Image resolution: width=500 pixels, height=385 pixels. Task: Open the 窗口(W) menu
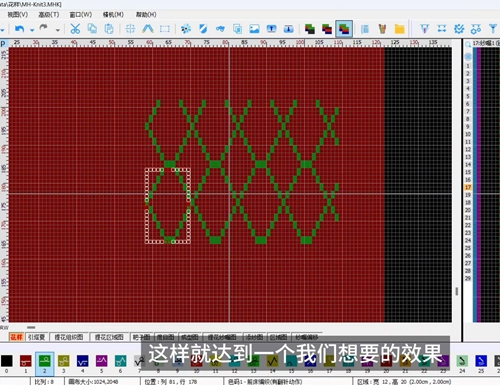click(x=81, y=15)
